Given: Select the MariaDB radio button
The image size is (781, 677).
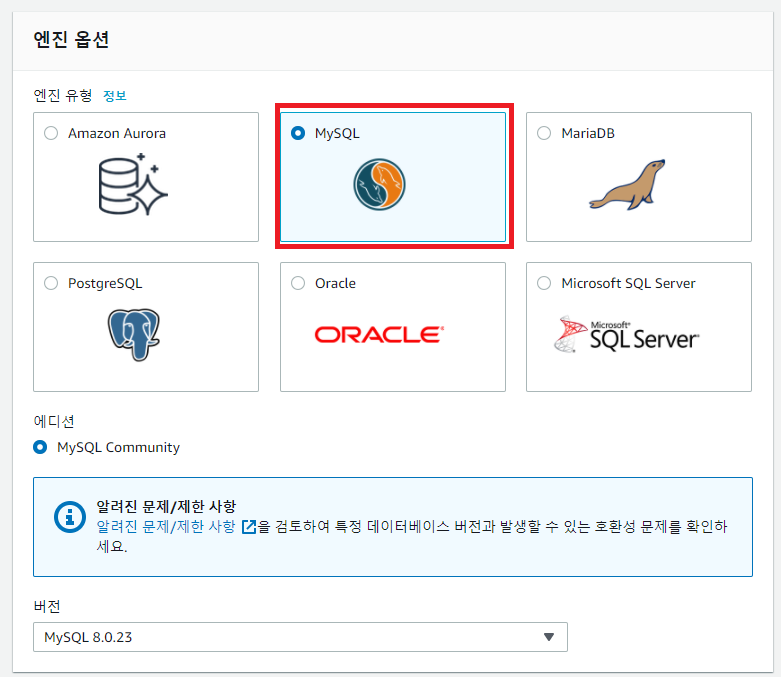Looking at the screenshot, I should (544, 133).
